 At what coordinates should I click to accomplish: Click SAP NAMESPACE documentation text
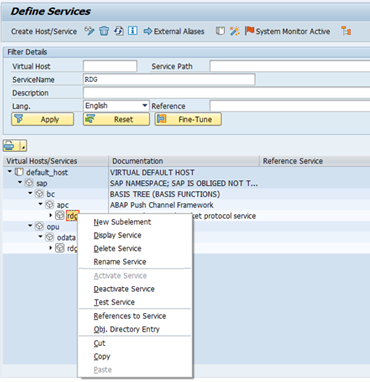(184, 183)
